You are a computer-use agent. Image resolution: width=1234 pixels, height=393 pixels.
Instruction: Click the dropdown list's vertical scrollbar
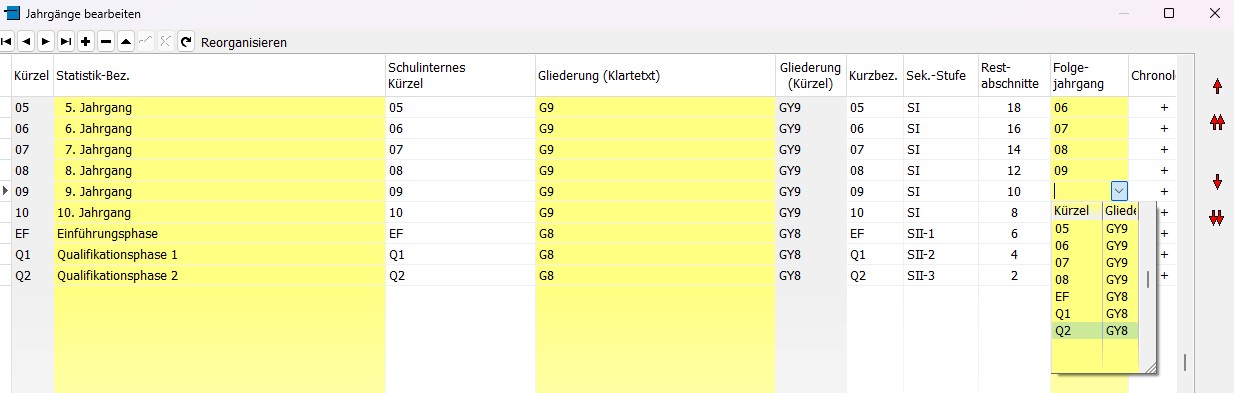click(x=1148, y=279)
